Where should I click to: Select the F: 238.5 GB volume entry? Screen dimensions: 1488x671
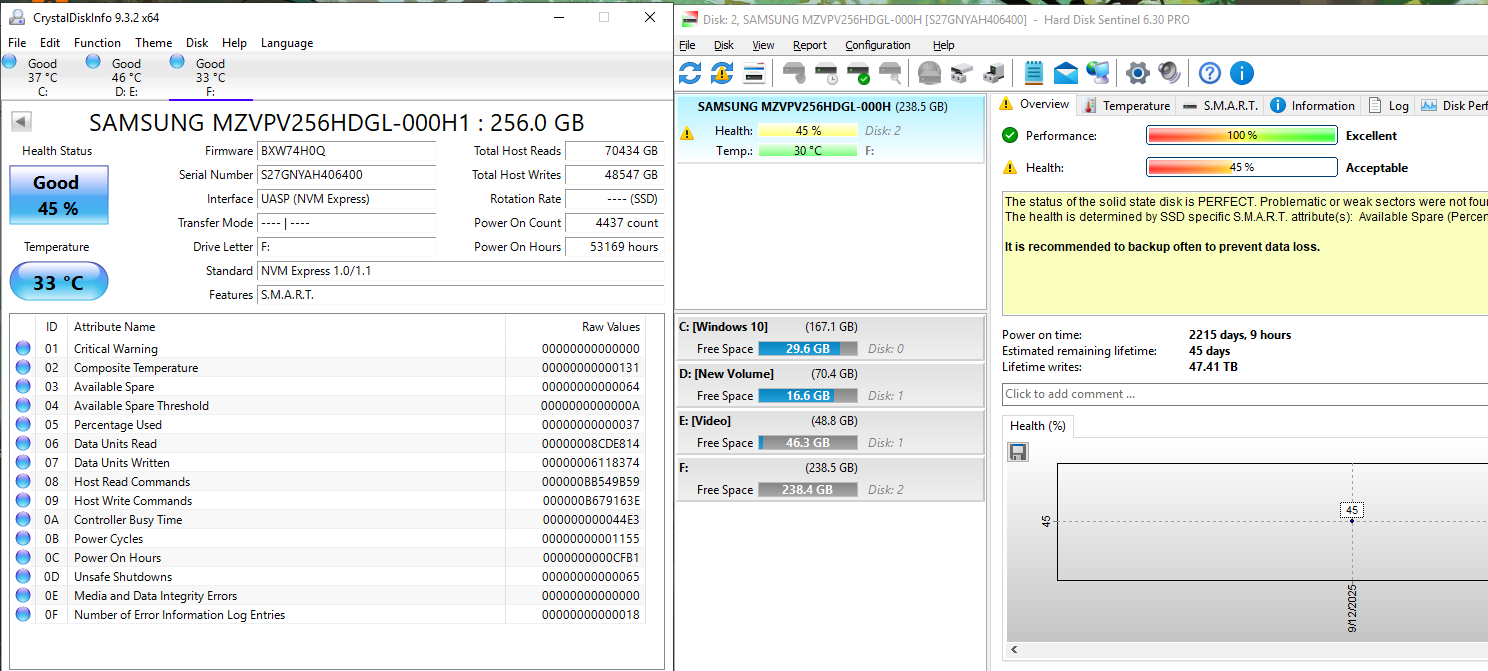(x=831, y=479)
